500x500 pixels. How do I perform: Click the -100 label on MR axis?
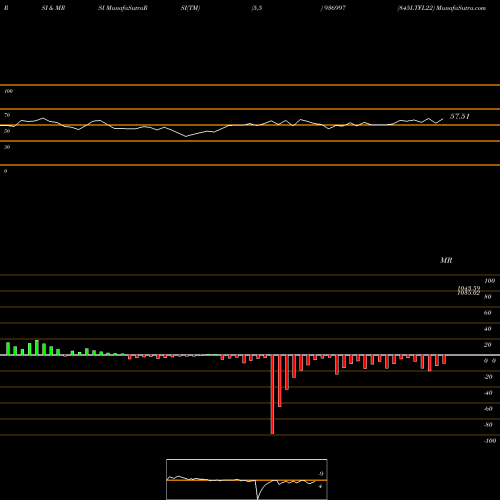[x=490, y=441]
